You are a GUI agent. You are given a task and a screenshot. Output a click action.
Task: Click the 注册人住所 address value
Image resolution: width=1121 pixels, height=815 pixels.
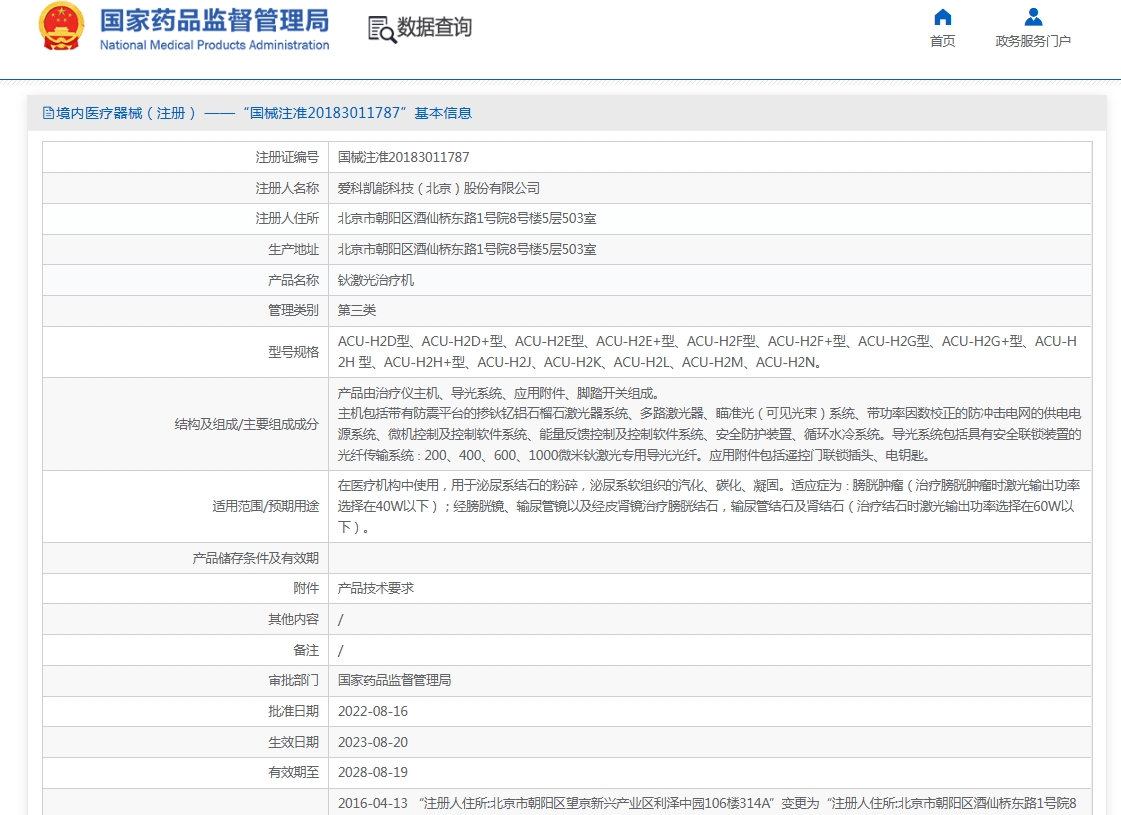(x=467, y=219)
